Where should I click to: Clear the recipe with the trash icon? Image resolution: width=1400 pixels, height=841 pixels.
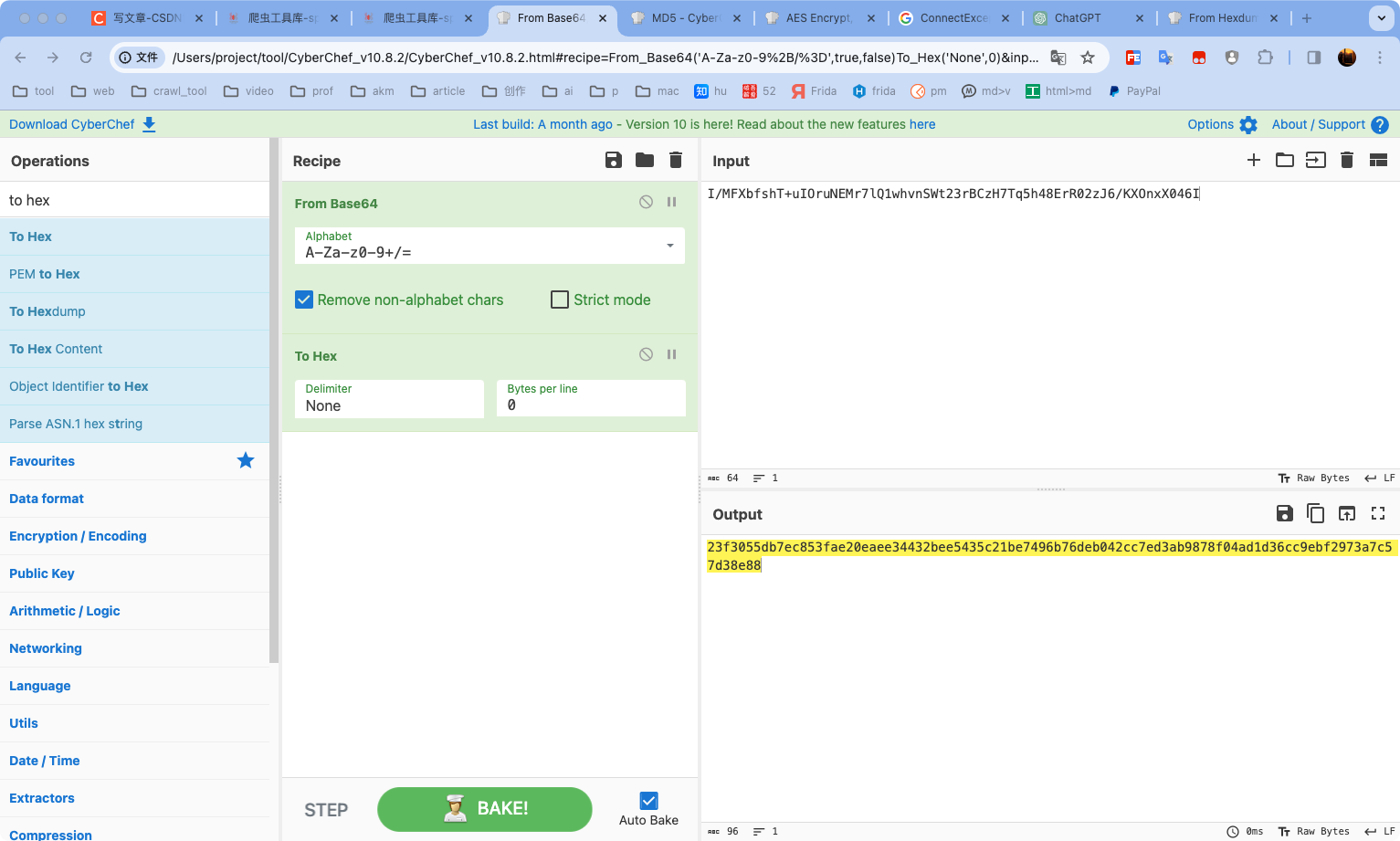676,160
